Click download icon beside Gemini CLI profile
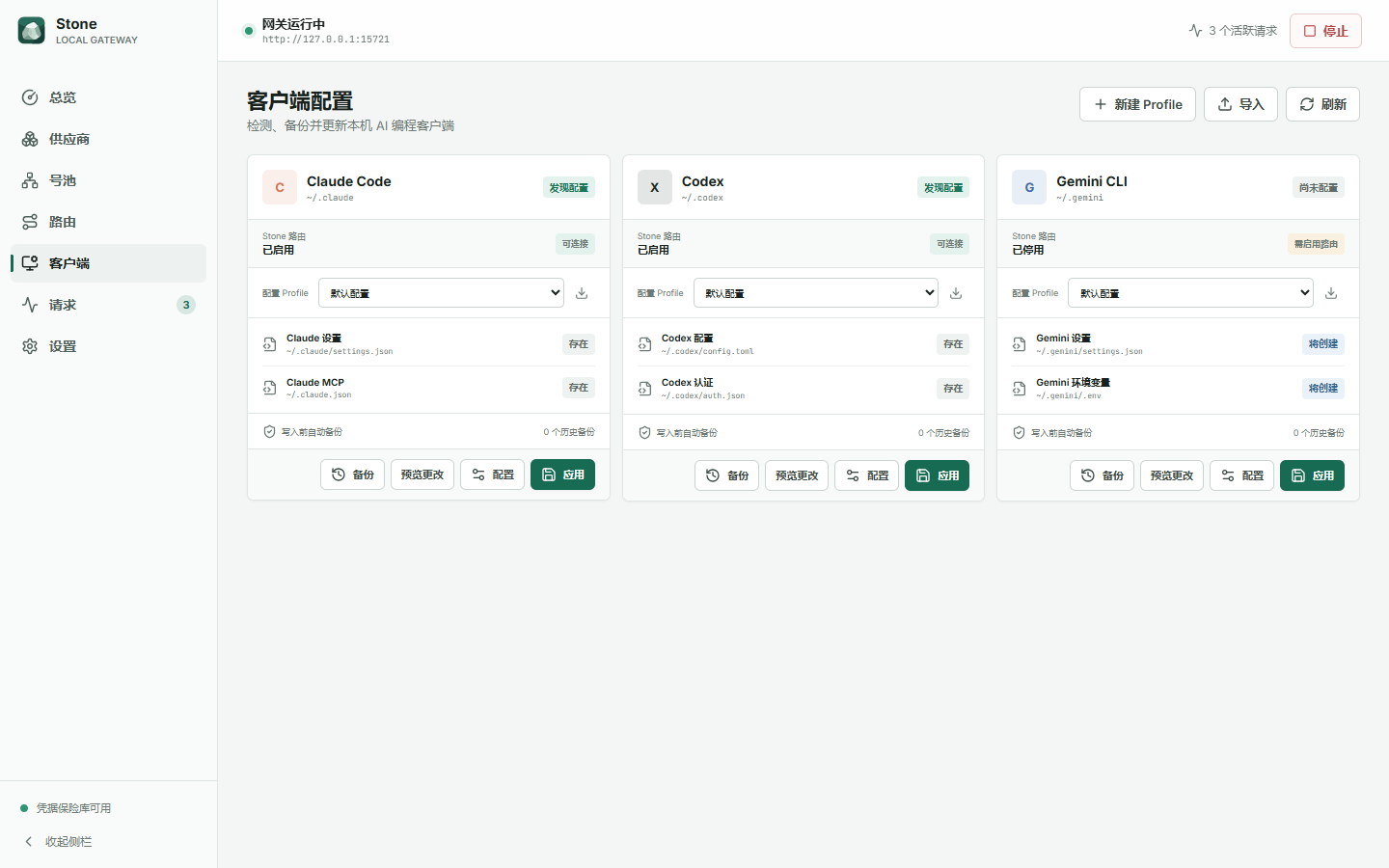Image resolution: width=1389 pixels, height=868 pixels. 1331,293
